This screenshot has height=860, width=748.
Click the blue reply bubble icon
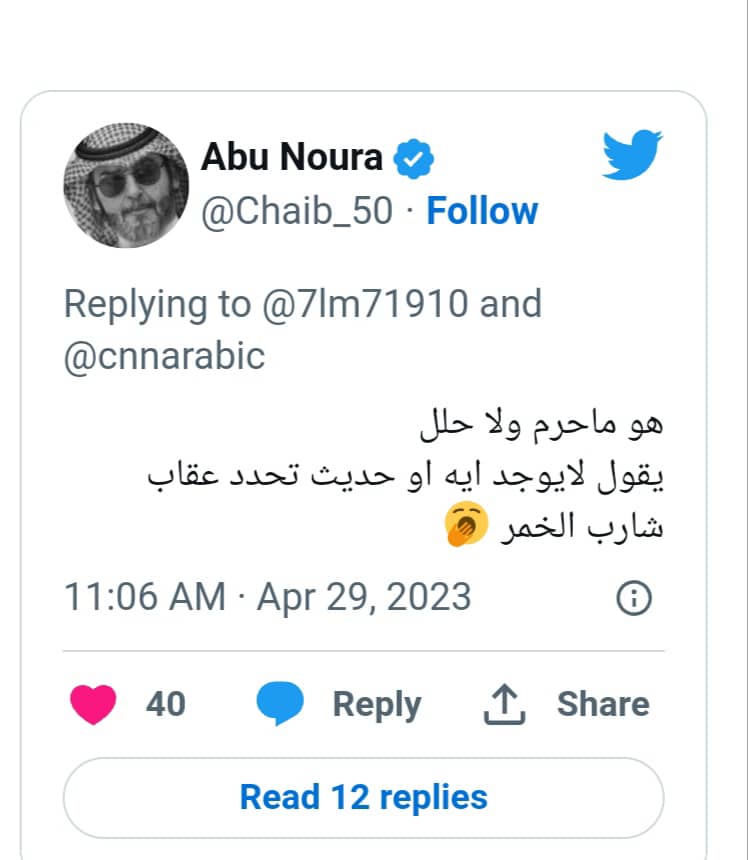280,704
